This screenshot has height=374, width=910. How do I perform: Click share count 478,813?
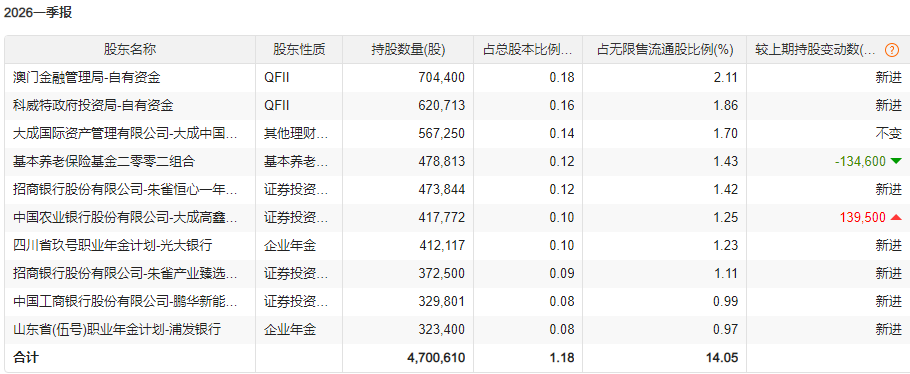click(442, 161)
